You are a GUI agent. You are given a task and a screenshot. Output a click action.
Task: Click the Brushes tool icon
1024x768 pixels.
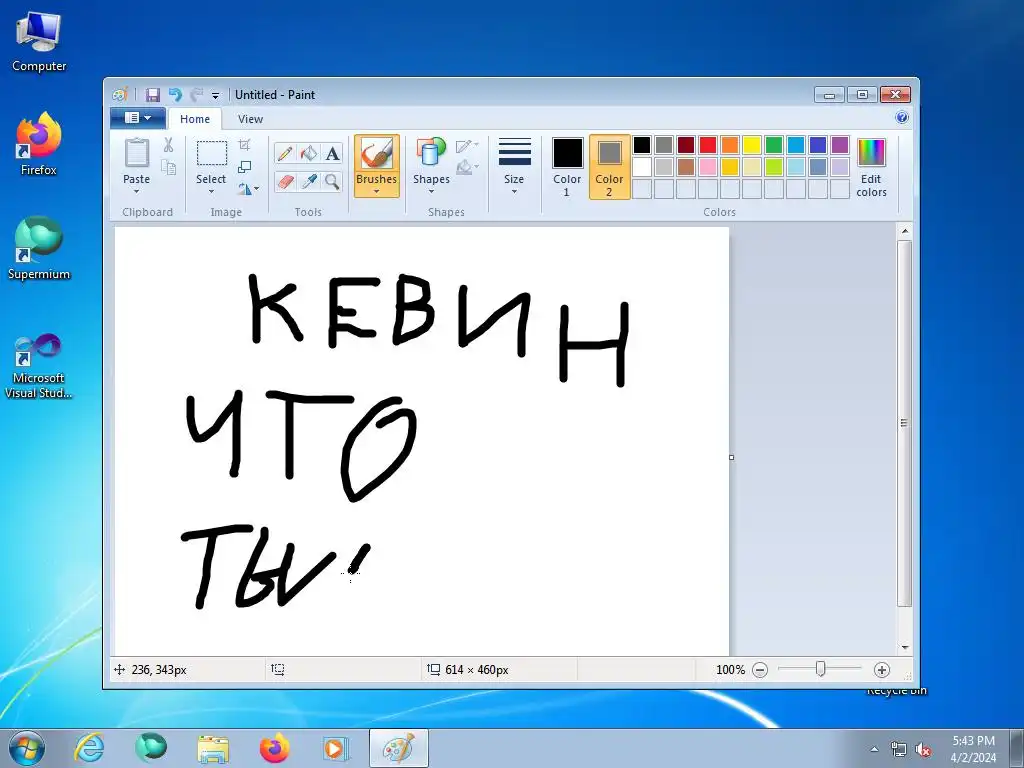pyautogui.click(x=377, y=154)
